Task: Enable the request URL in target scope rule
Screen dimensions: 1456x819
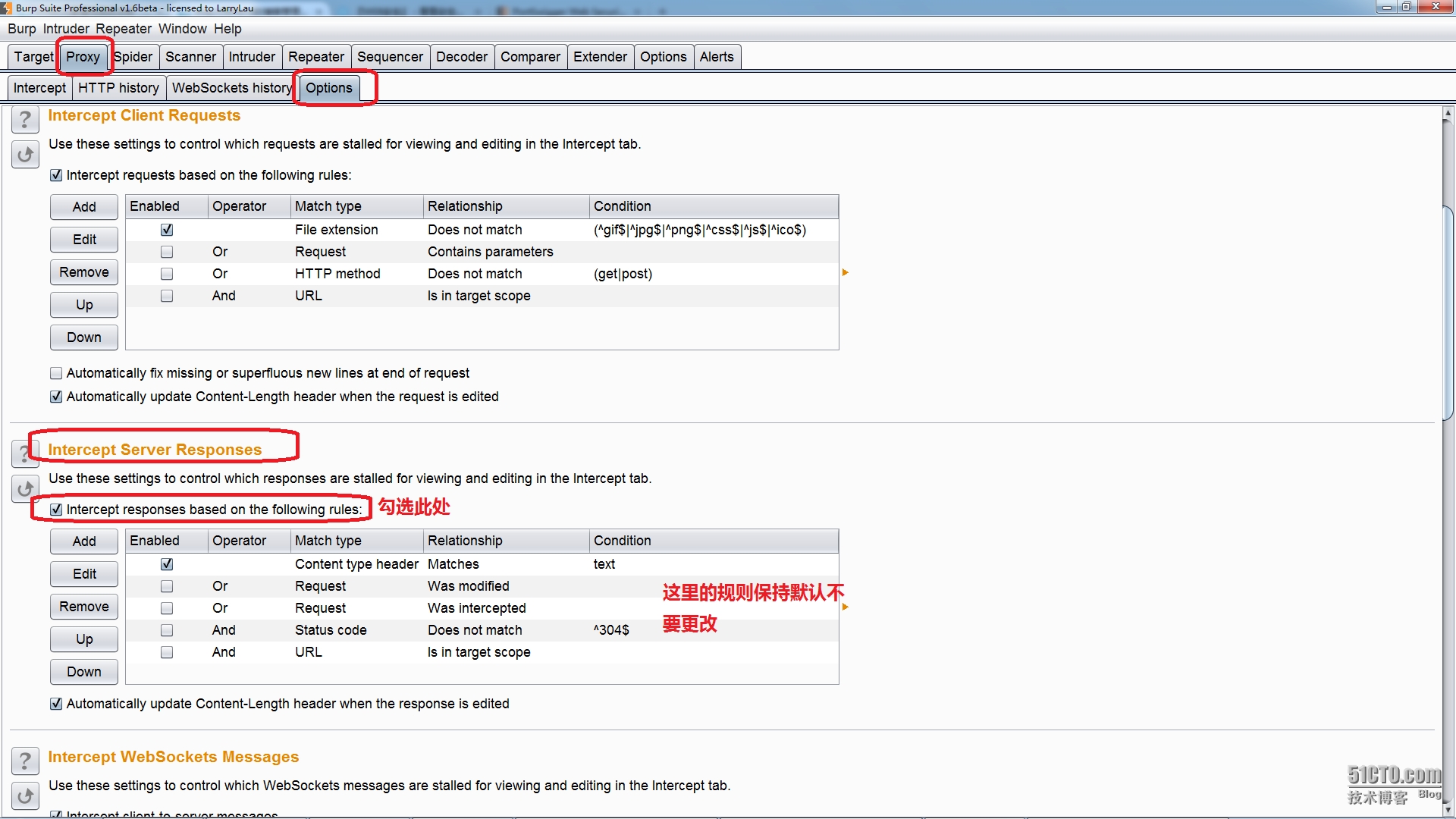Action: [167, 296]
